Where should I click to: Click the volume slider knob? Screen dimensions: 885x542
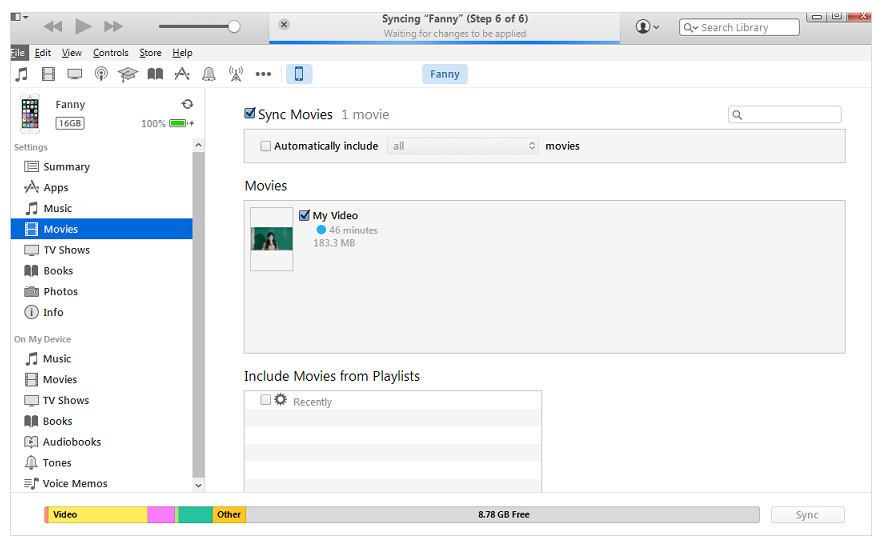pos(234,26)
